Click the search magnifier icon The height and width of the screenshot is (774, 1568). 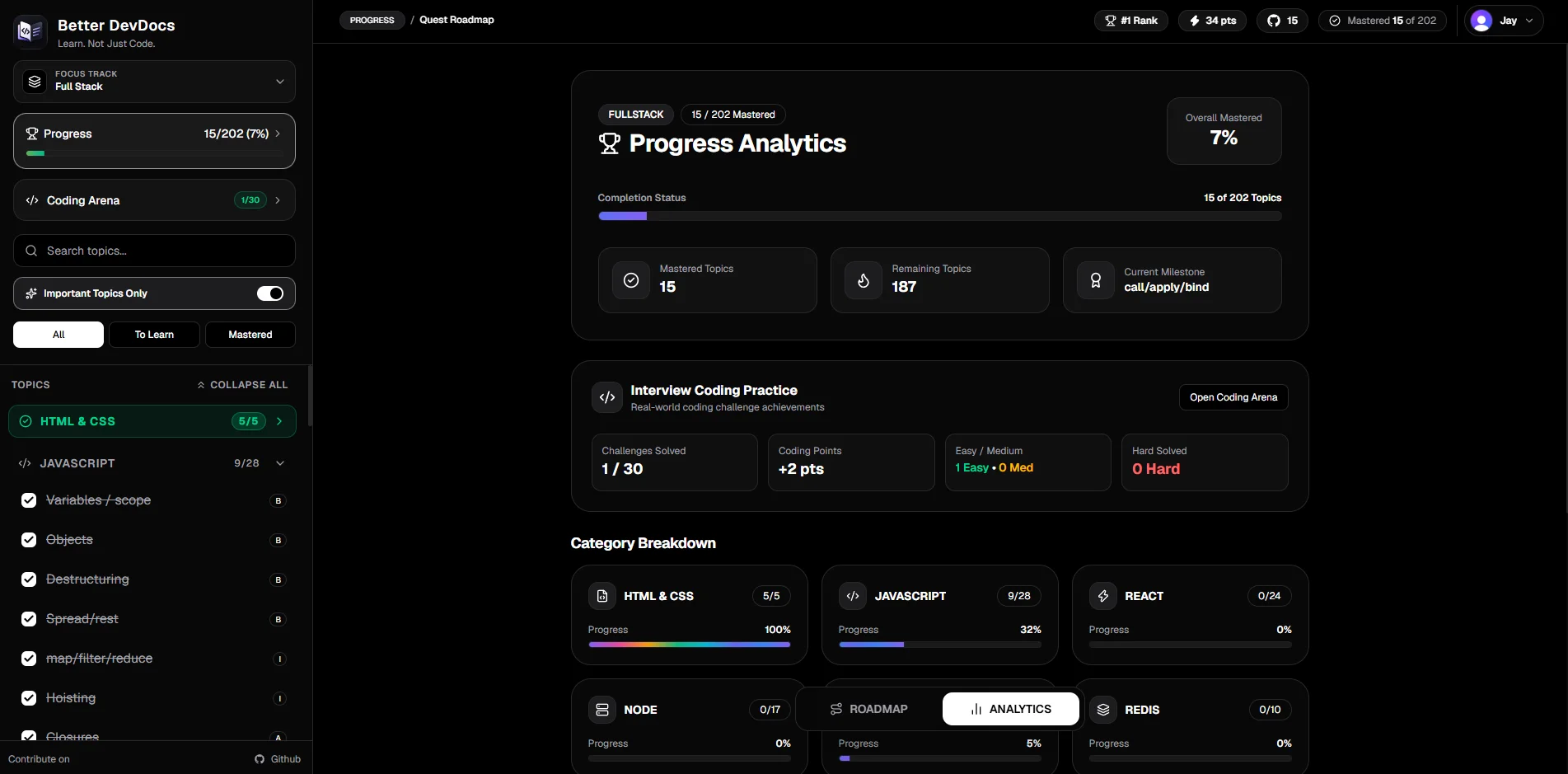[31, 251]
